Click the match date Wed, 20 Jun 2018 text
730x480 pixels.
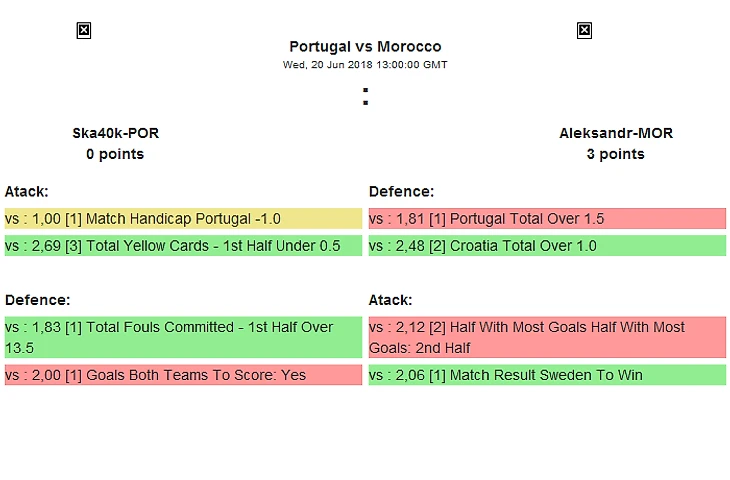(x=365, y=65)
